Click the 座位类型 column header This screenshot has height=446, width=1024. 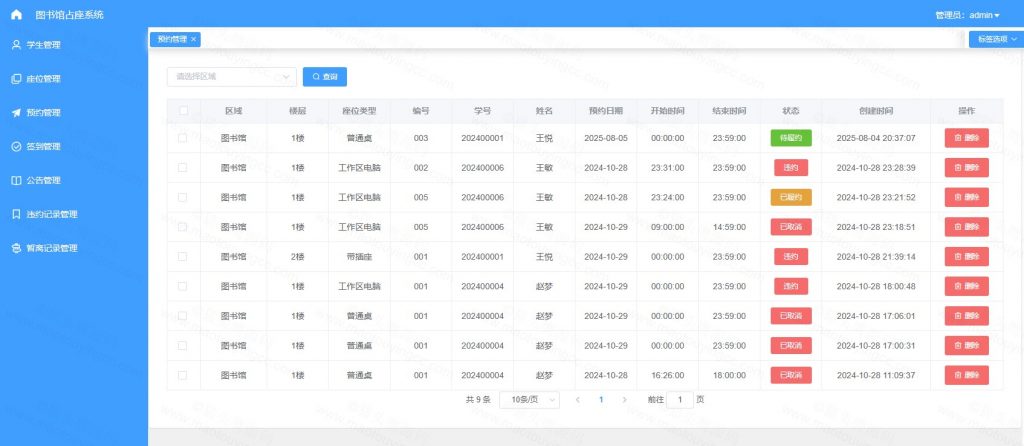359,111
